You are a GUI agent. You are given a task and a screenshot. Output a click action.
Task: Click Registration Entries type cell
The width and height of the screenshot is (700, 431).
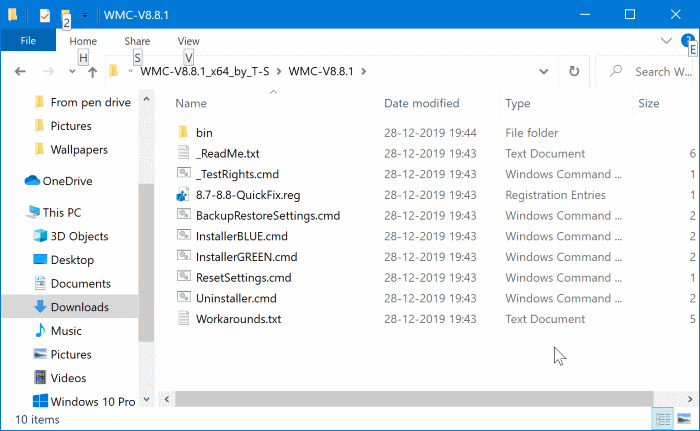coord(555,195)
